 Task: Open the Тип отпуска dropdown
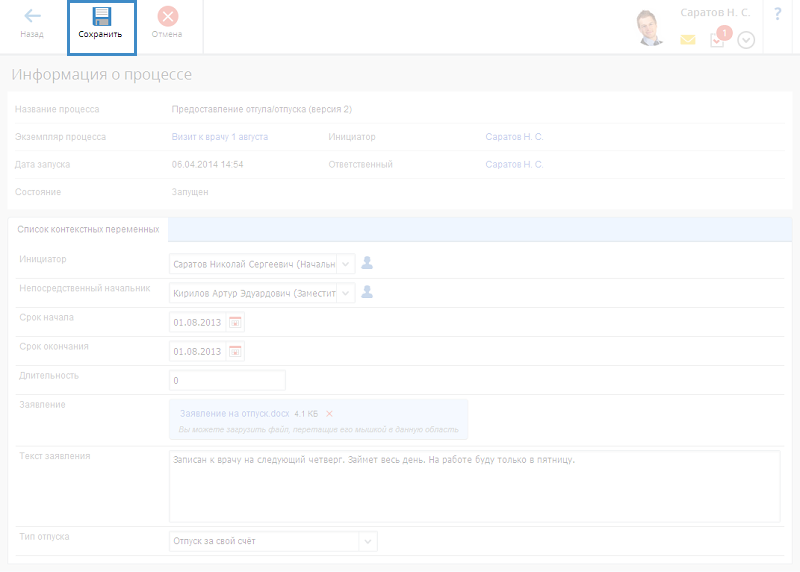(x=367, y=542)
